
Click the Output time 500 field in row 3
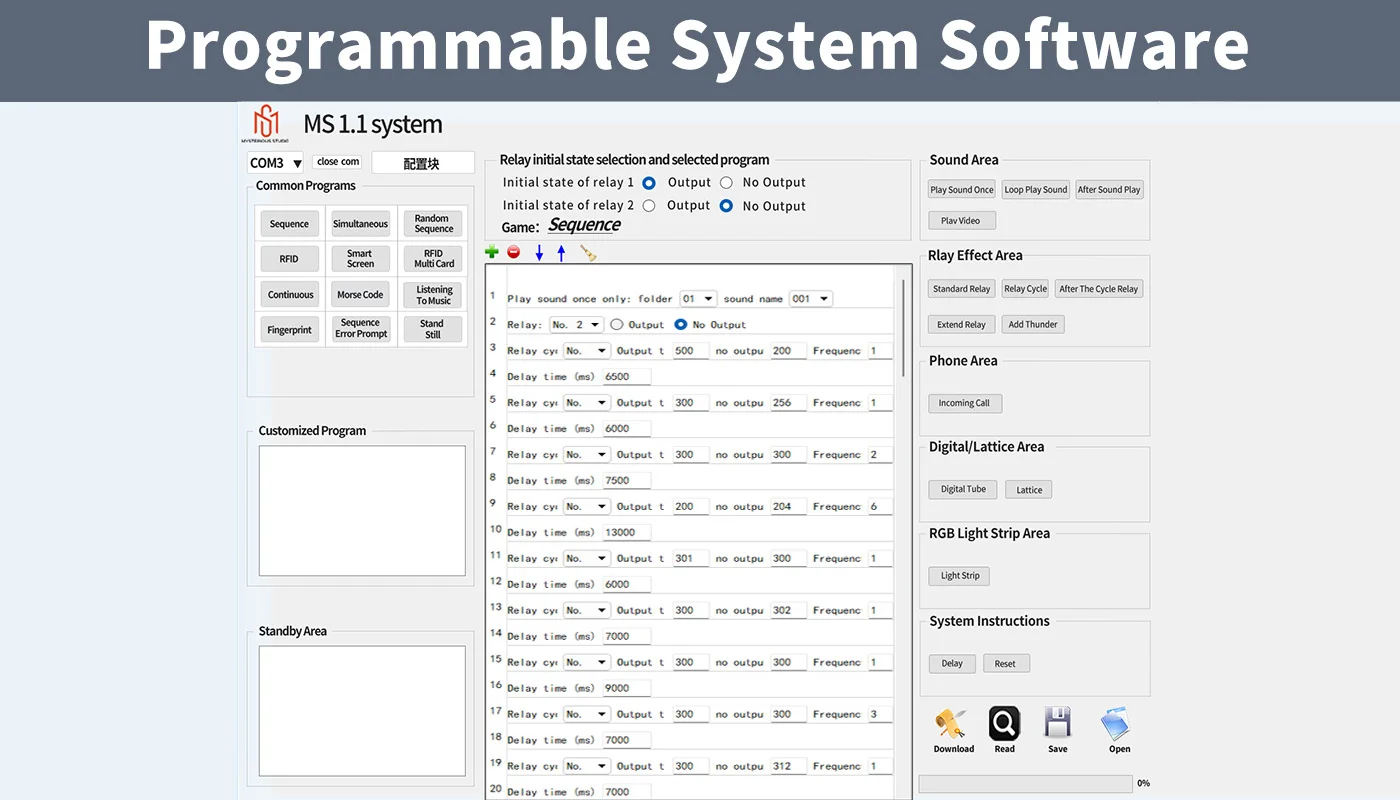coord(690,351)
